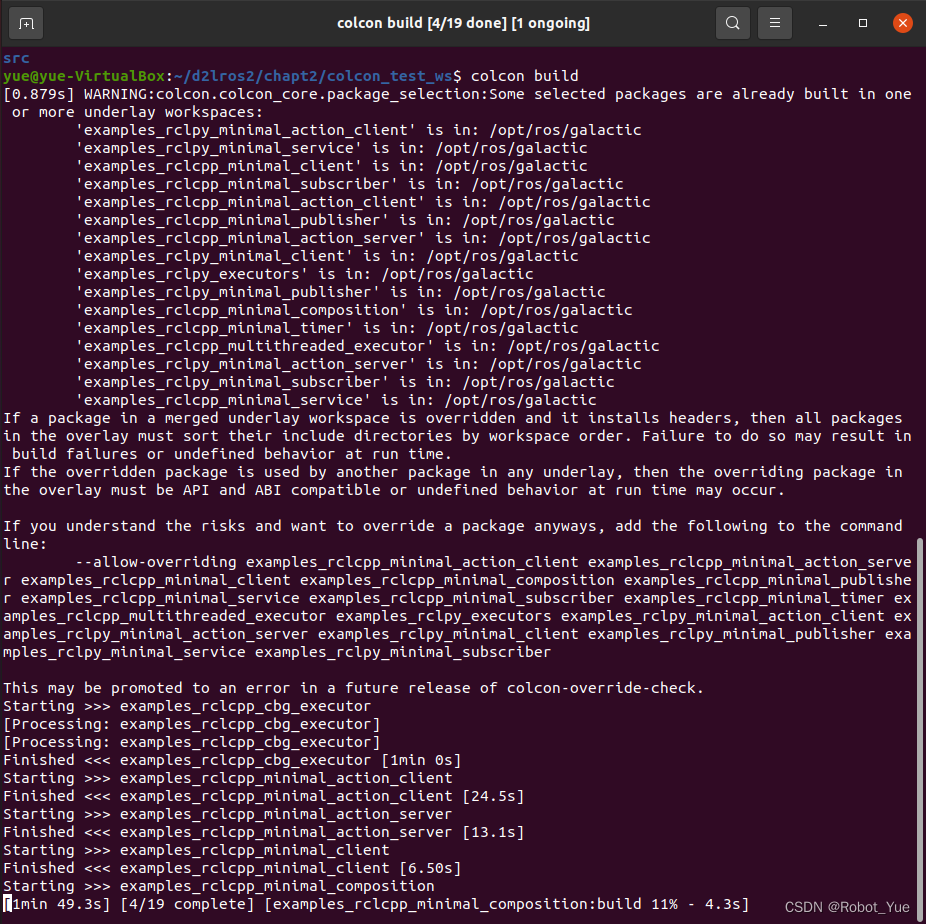Click the colcon build window title text
926x924 pixels.
click(463, 22)
